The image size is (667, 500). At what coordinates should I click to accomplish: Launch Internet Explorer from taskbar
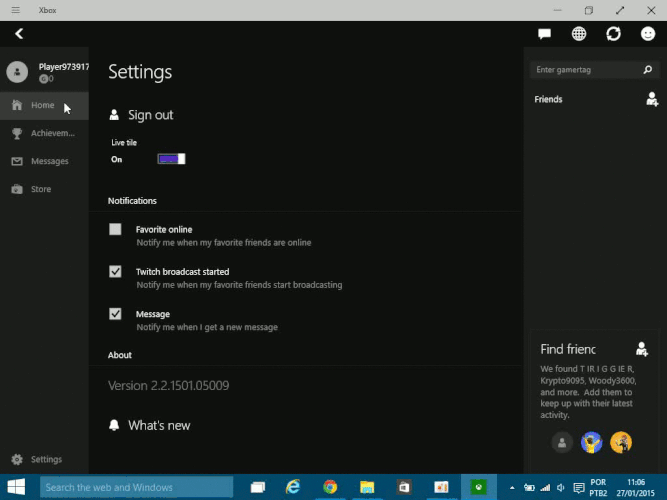point(293,487)
